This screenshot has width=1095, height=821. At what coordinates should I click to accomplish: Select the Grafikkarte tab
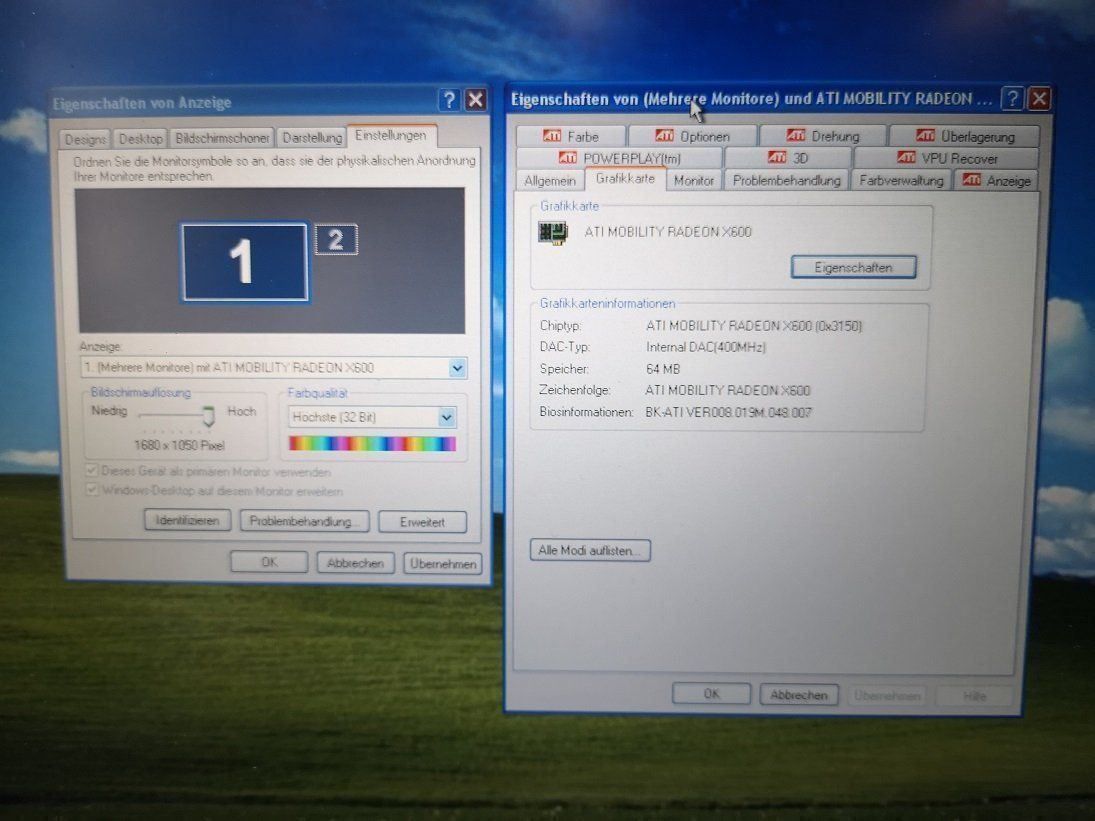pos(625,179)
